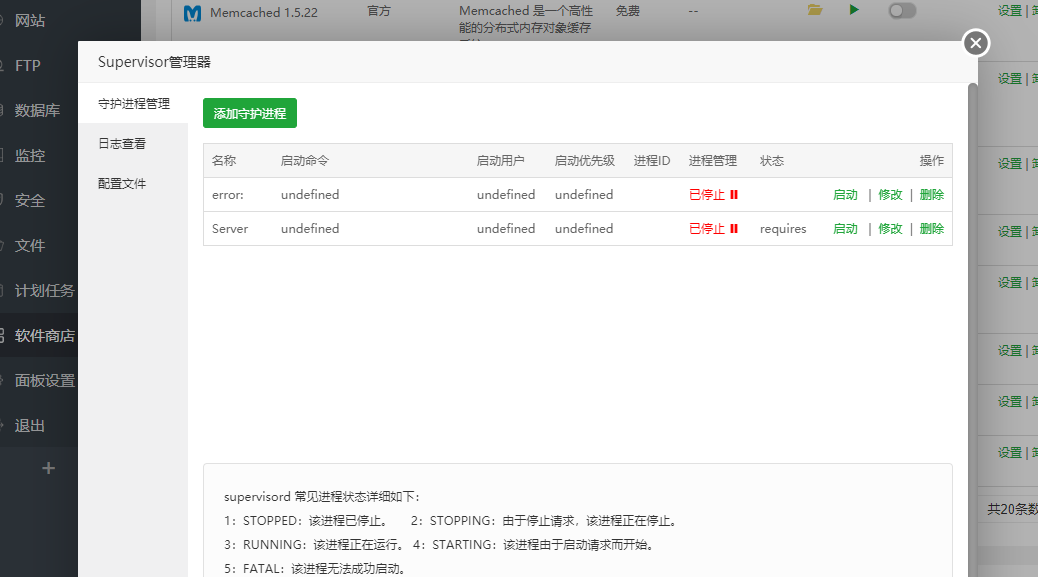Click 删除 for the Server process
The width and height of the screenshot is (1038, 577).
[x=931, y=228]
